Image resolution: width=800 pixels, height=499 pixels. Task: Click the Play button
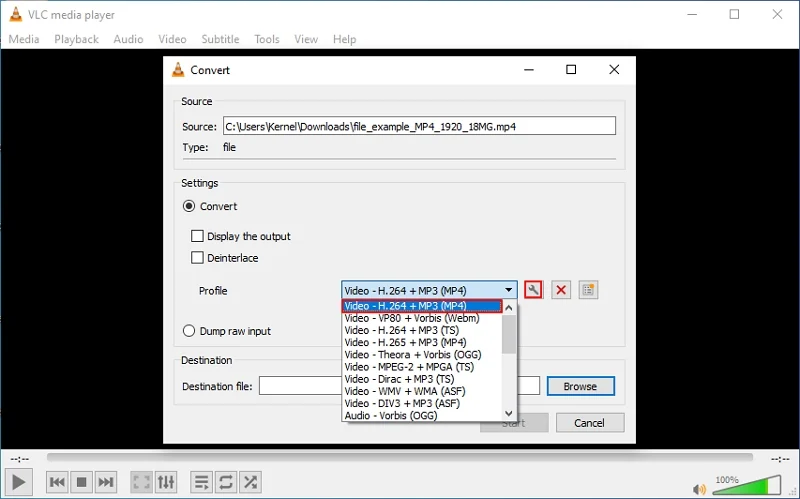(18, 482)
